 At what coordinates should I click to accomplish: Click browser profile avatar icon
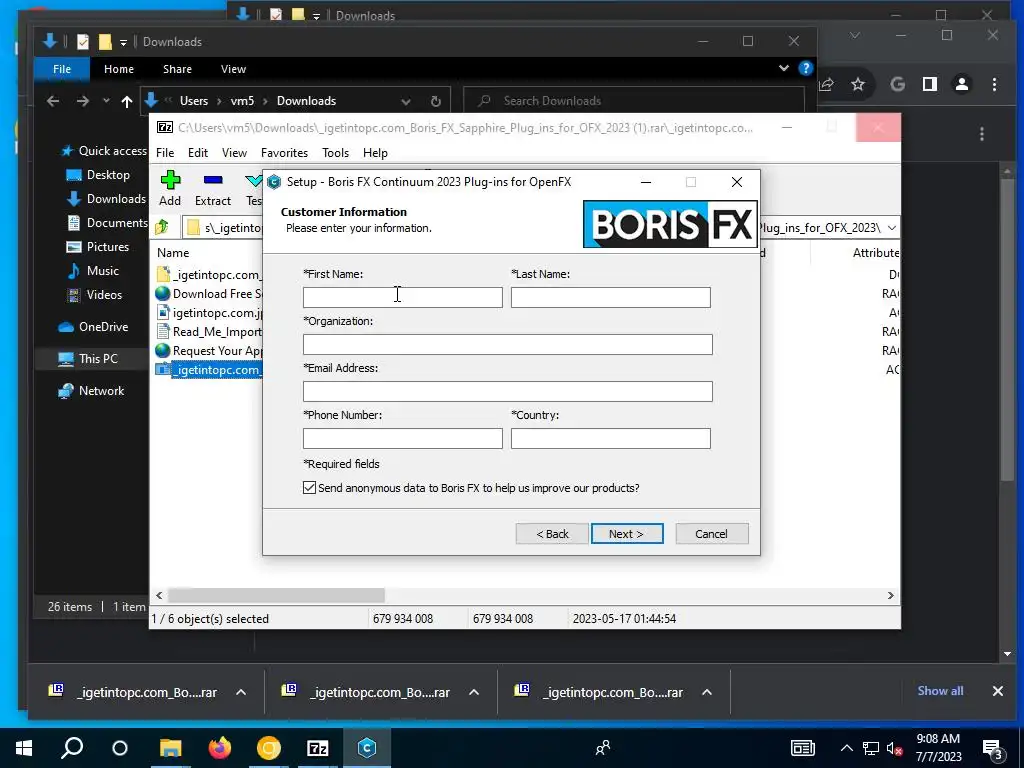pos(962,84)
